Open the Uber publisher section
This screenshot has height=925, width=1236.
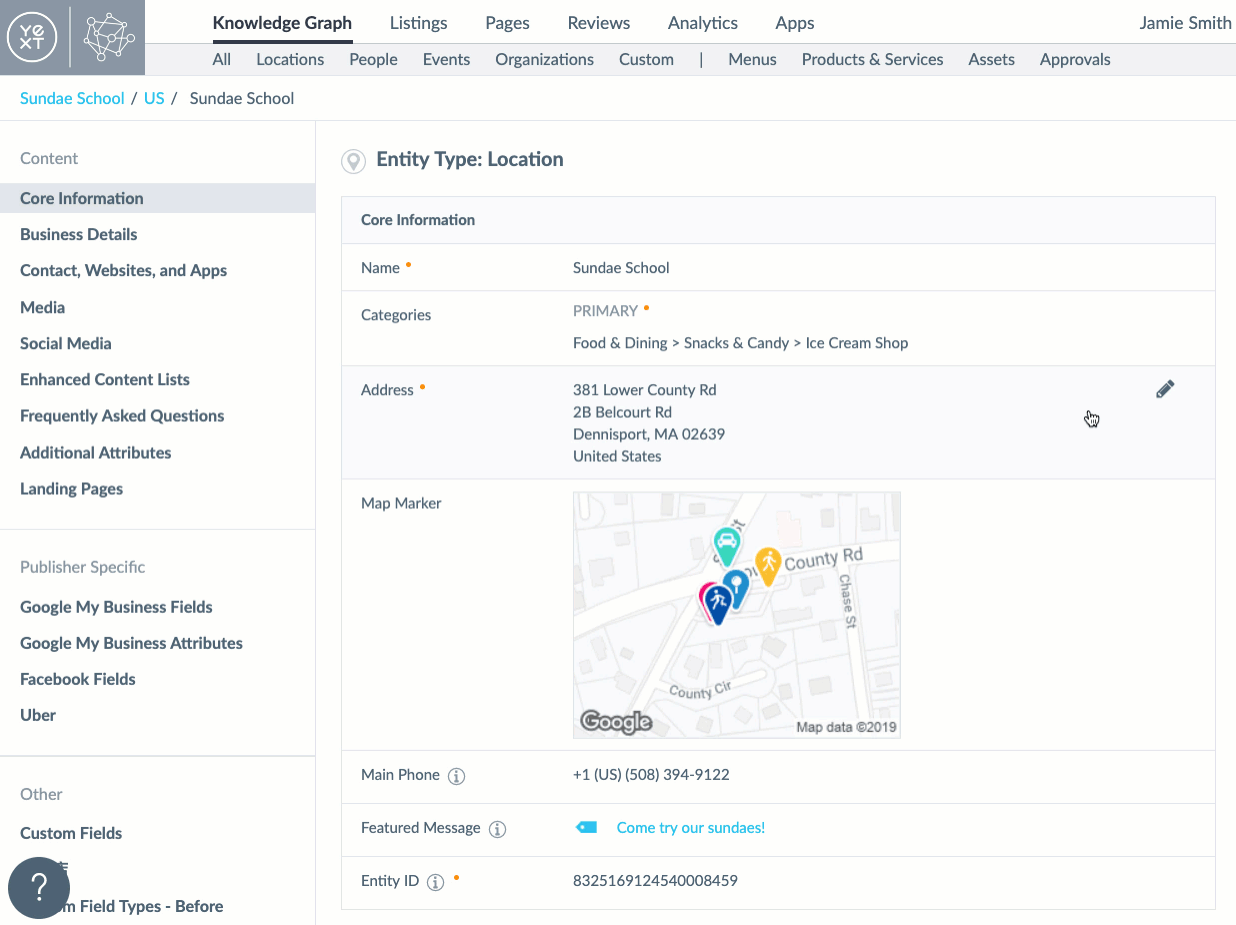[38, 715]
